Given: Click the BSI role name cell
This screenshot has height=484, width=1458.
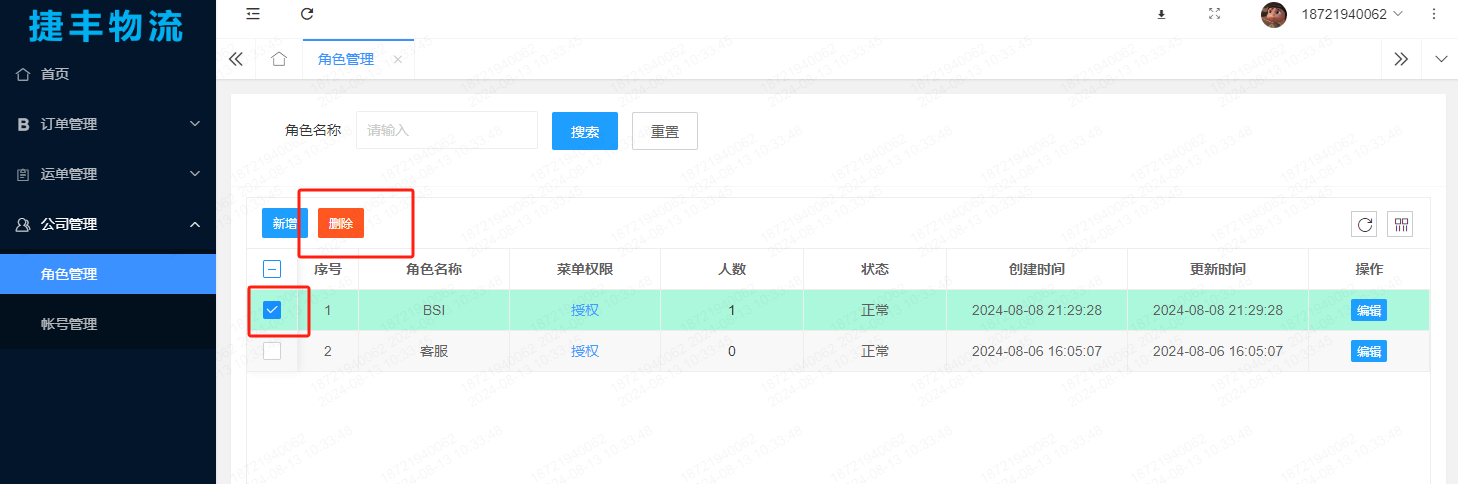Looking at the screenshot, I should [x=434, y=310].
